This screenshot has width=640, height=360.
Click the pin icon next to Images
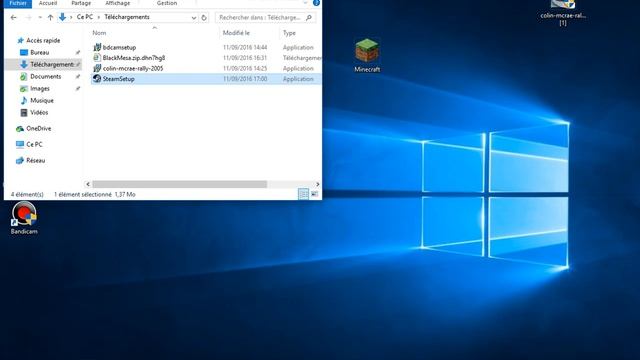pyautogui.click(x=78, y=89)
